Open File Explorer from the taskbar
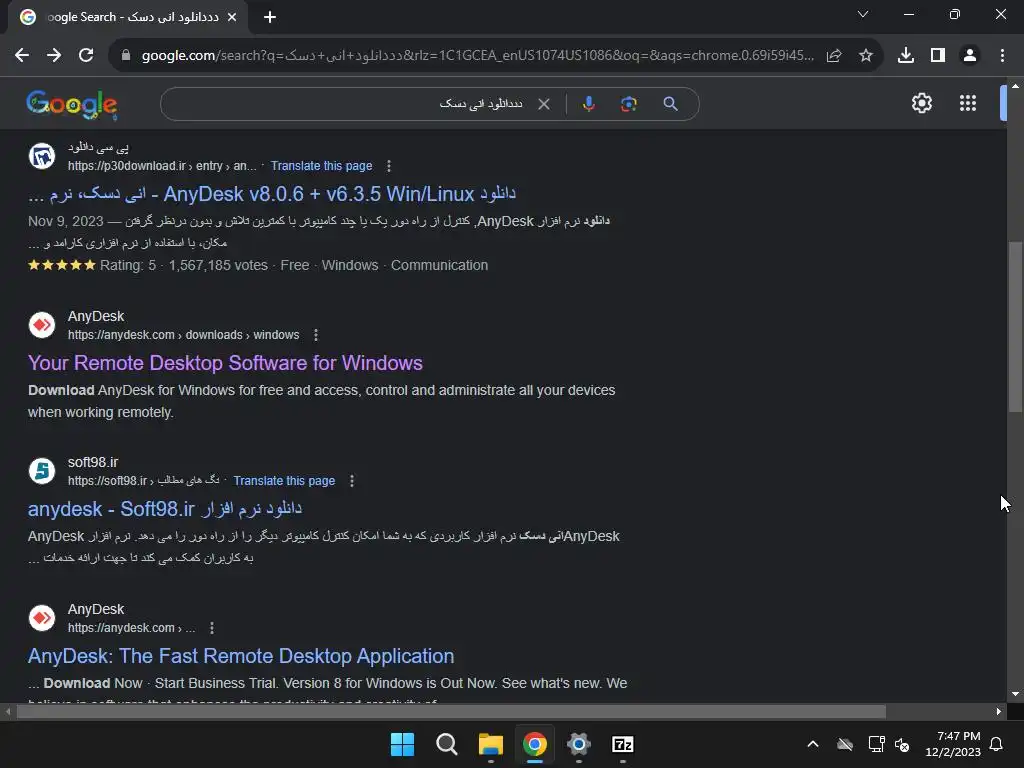The height and width of the screenshot is (768, 1024). (x=490, y=744)
